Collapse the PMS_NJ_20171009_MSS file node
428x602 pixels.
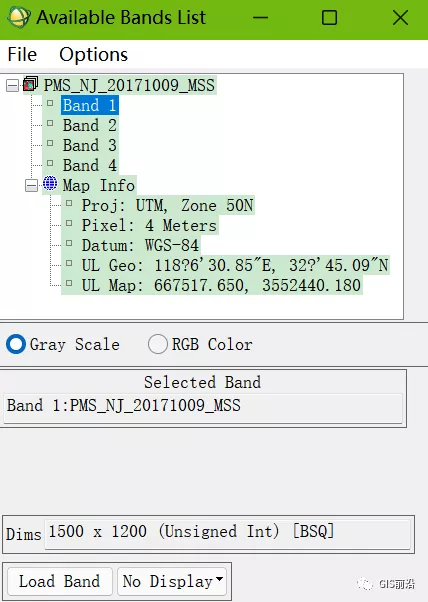[x=12, y=85]
